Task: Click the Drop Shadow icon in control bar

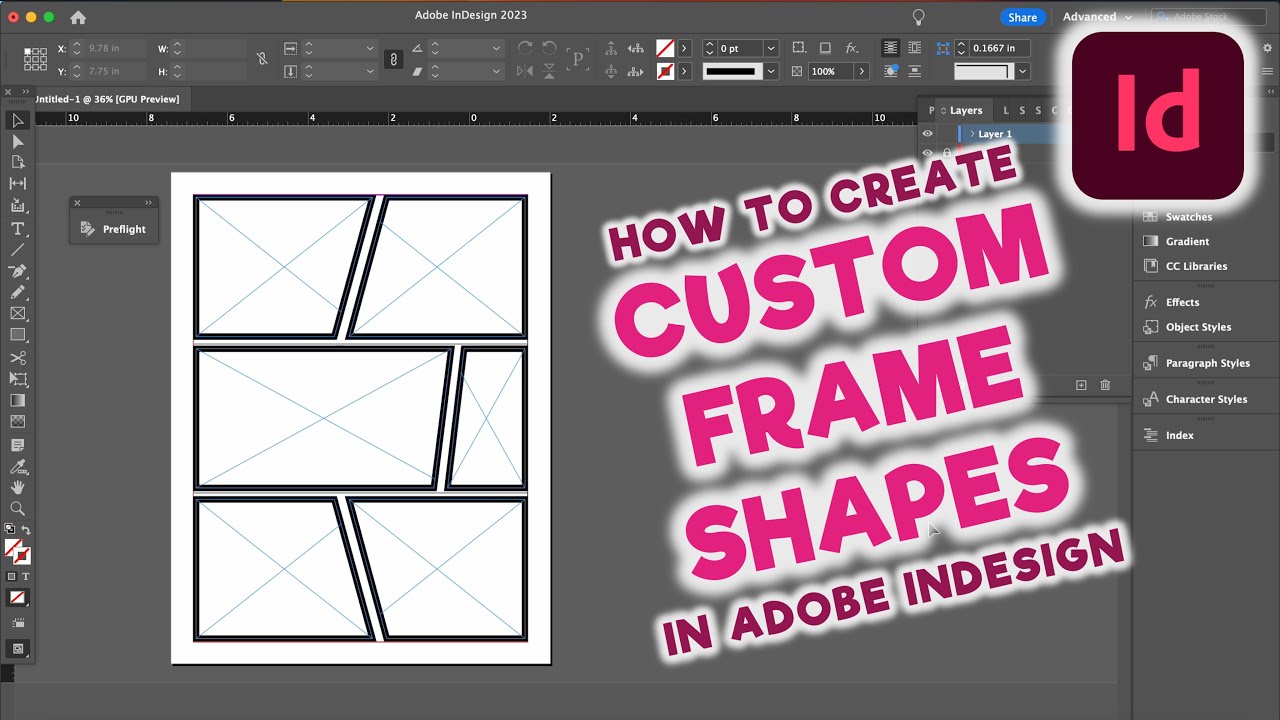Action: [x=825, y=48]
